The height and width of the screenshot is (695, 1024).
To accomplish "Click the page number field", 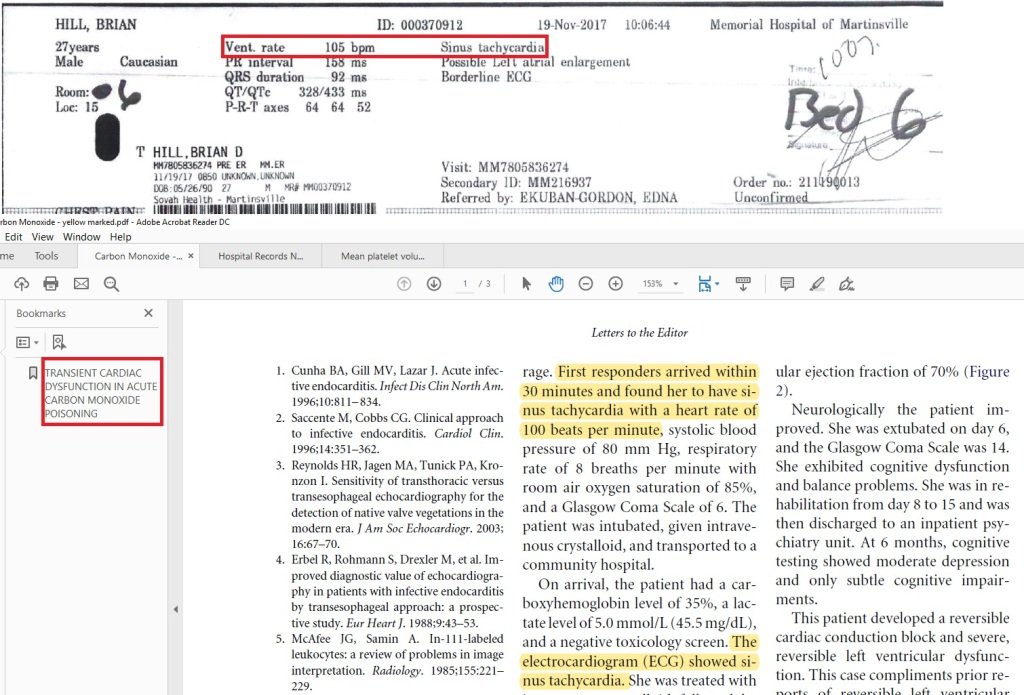I will tap(465, 283).
